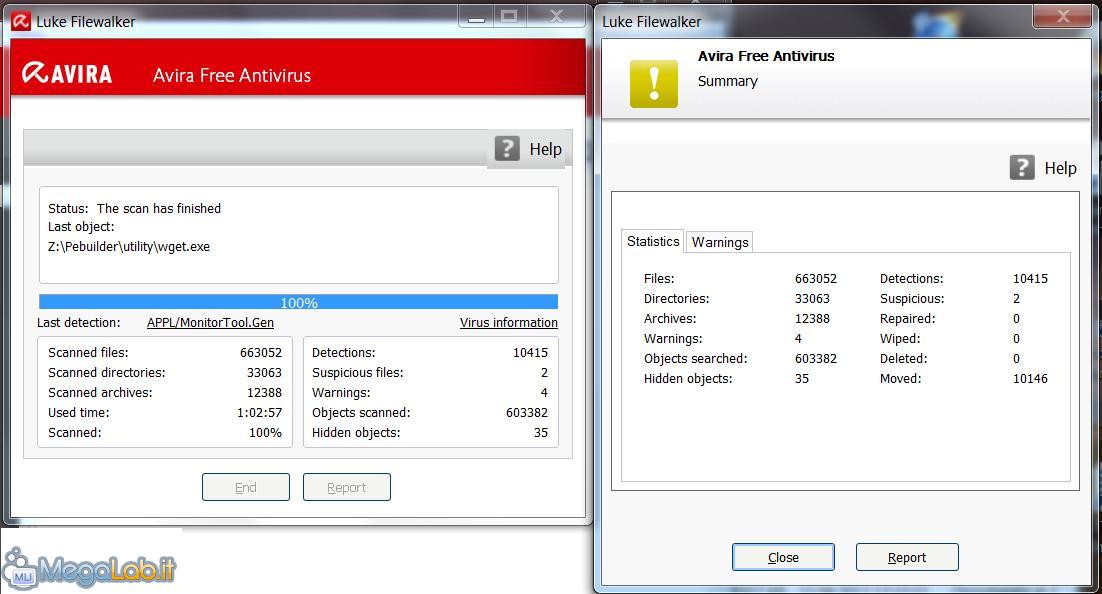Open Help in the scan window
Screen dimensions: 1102x594
point(545,149)
